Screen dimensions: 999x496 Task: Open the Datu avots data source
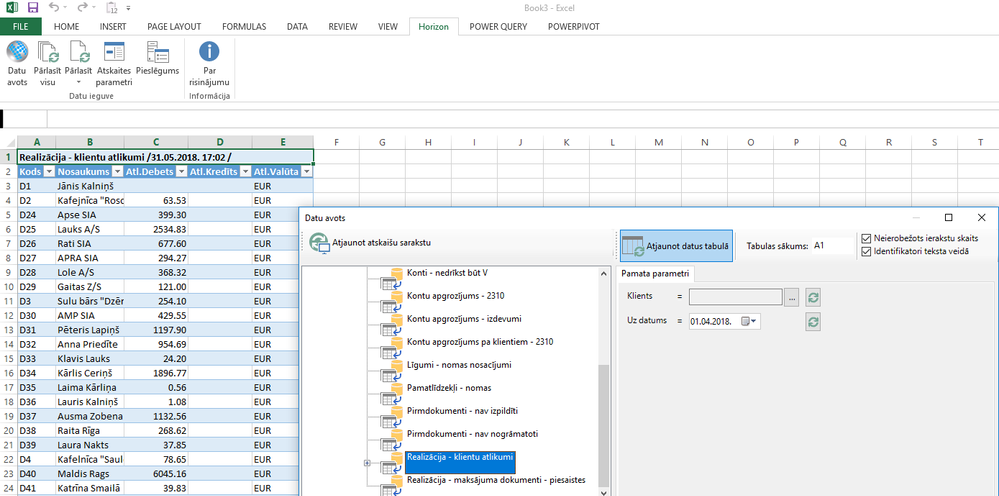pyautogui.click(x=17, y=61)
